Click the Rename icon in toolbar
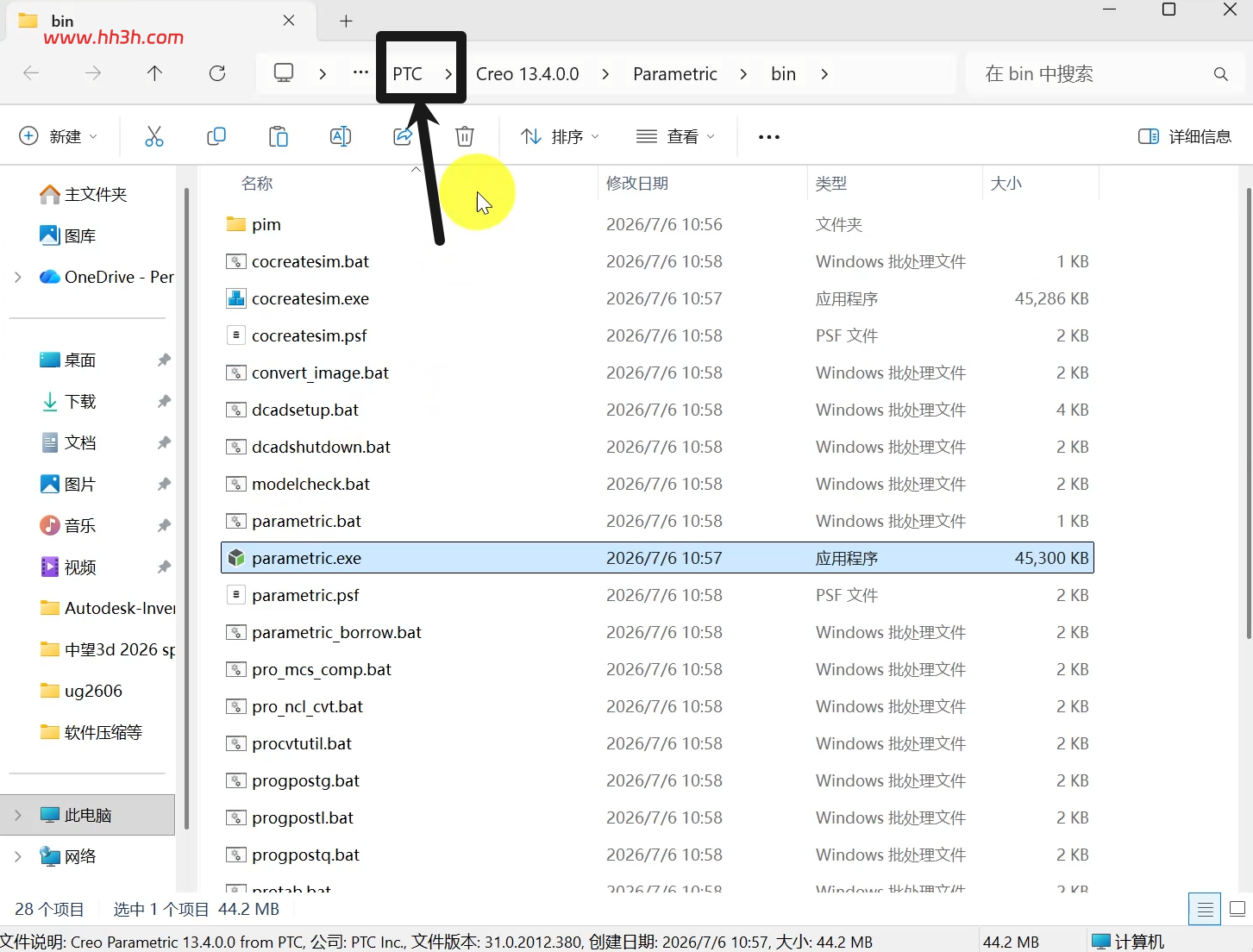 (x=341, y=136)
